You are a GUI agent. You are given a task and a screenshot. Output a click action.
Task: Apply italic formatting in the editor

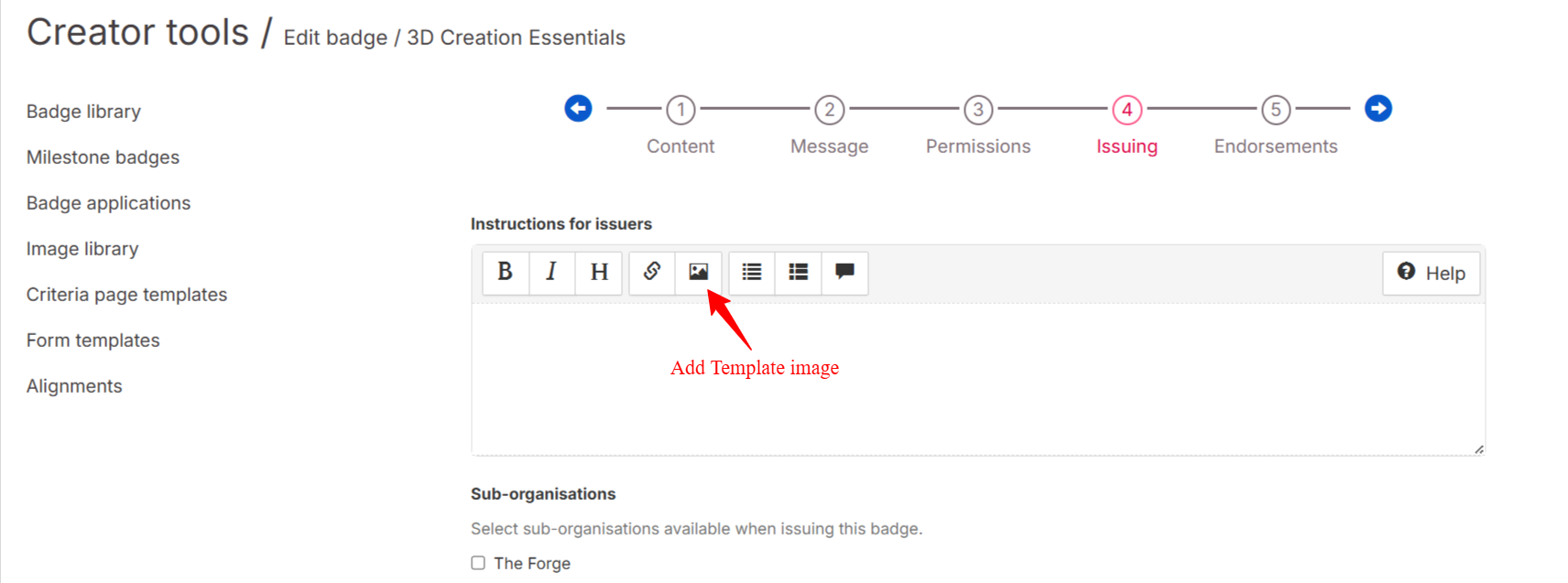(x=551, y=272)
